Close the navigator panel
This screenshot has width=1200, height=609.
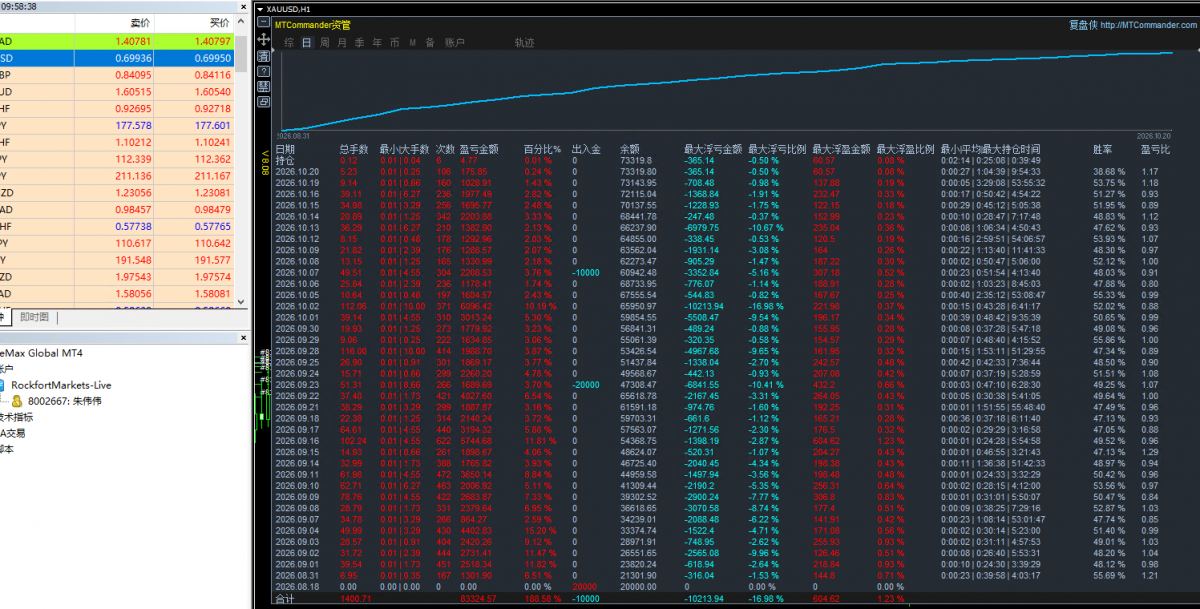point(242,338)
